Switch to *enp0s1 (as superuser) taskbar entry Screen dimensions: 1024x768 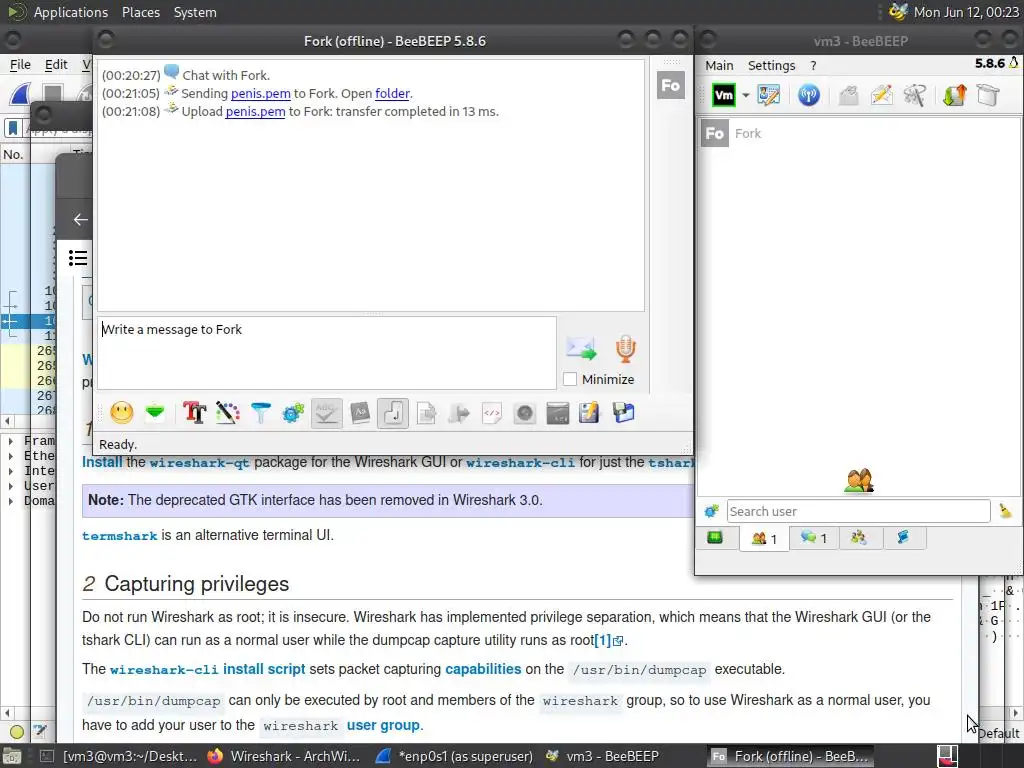coord(455,756)
